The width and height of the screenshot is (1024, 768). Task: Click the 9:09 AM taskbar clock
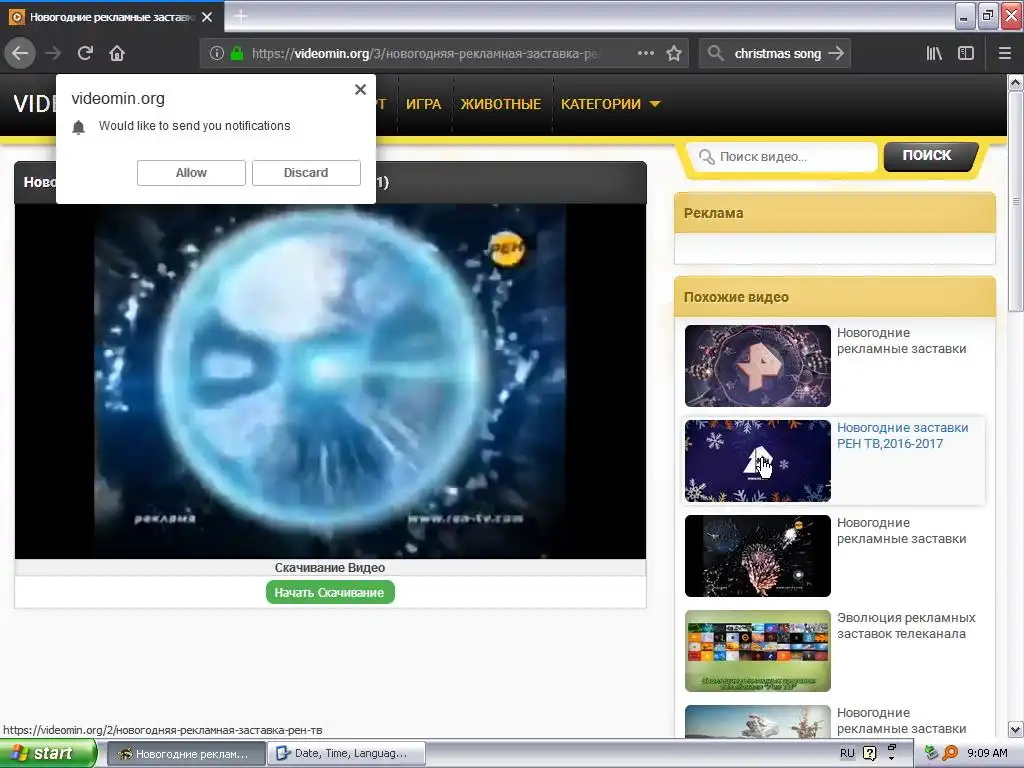tap(987, 753)
